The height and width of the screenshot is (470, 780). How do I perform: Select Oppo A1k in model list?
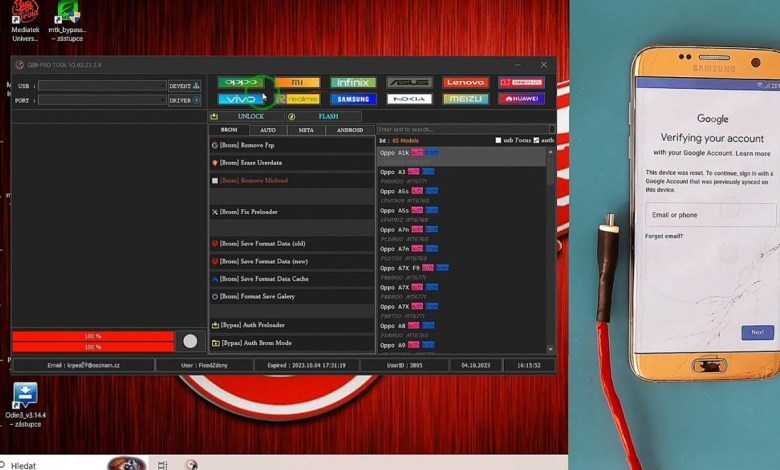point(462,156)
